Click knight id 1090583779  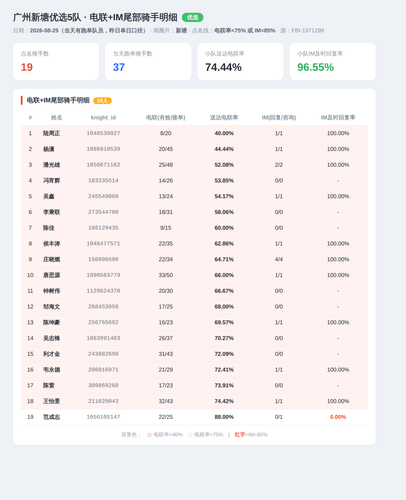click(x=103, y=275)
